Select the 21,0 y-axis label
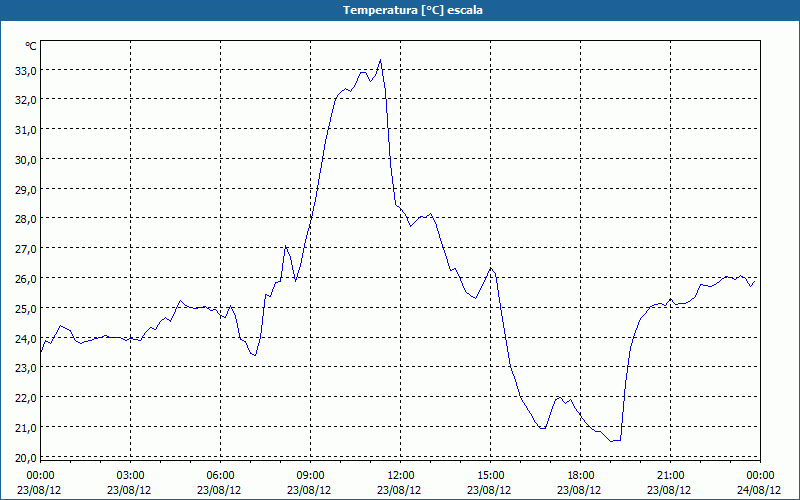The image size is (800, 500). (26, 428)
